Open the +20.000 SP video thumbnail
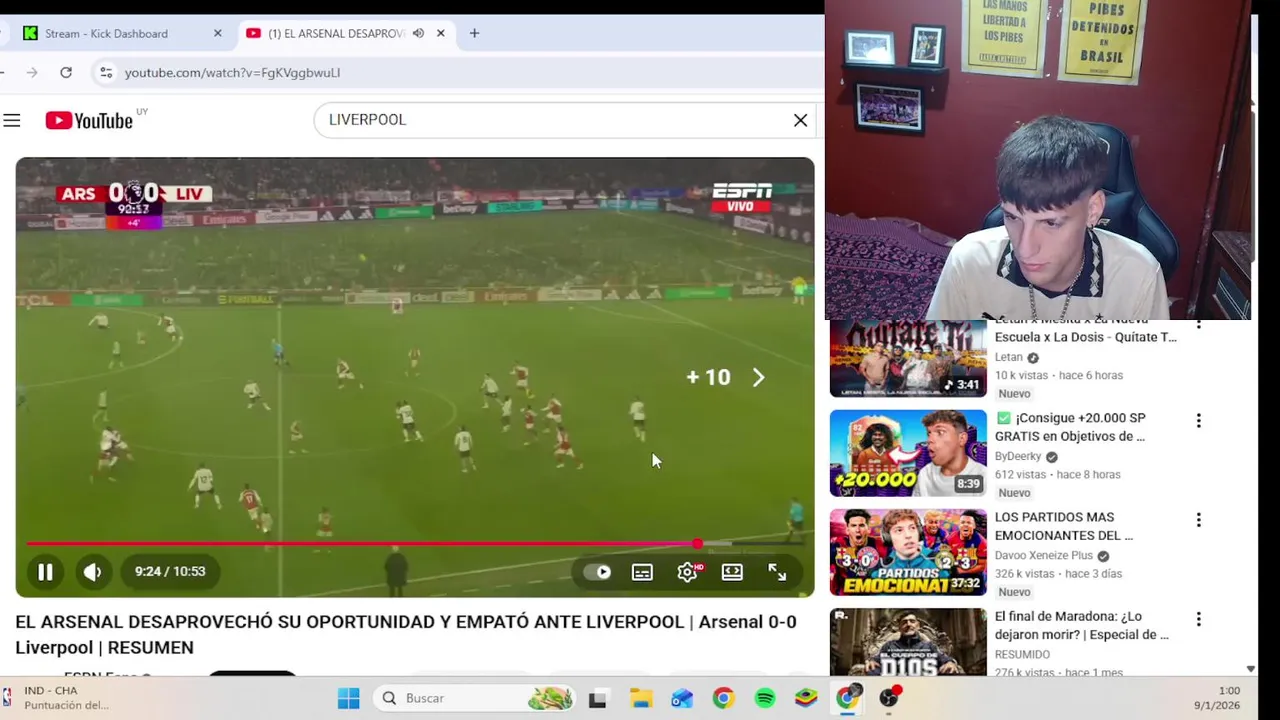 (908, 453)
